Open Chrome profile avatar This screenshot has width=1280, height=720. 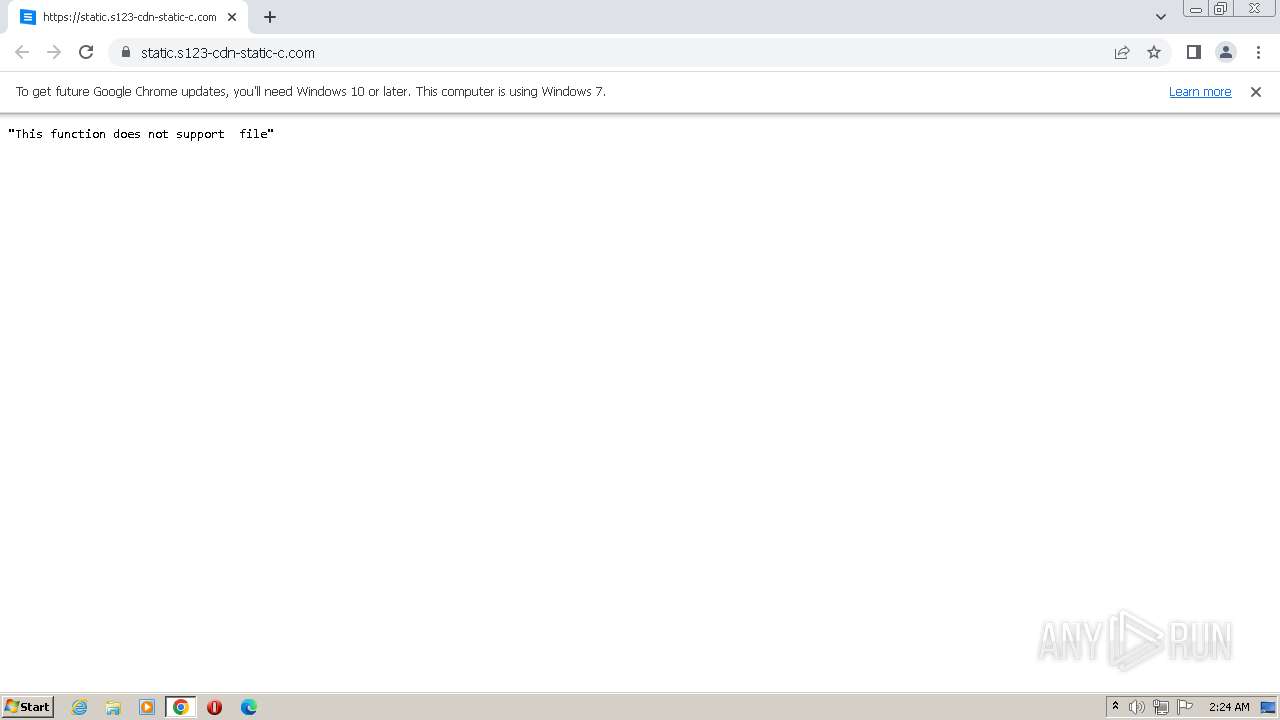pyautogui.click(x=1225, y=52)
